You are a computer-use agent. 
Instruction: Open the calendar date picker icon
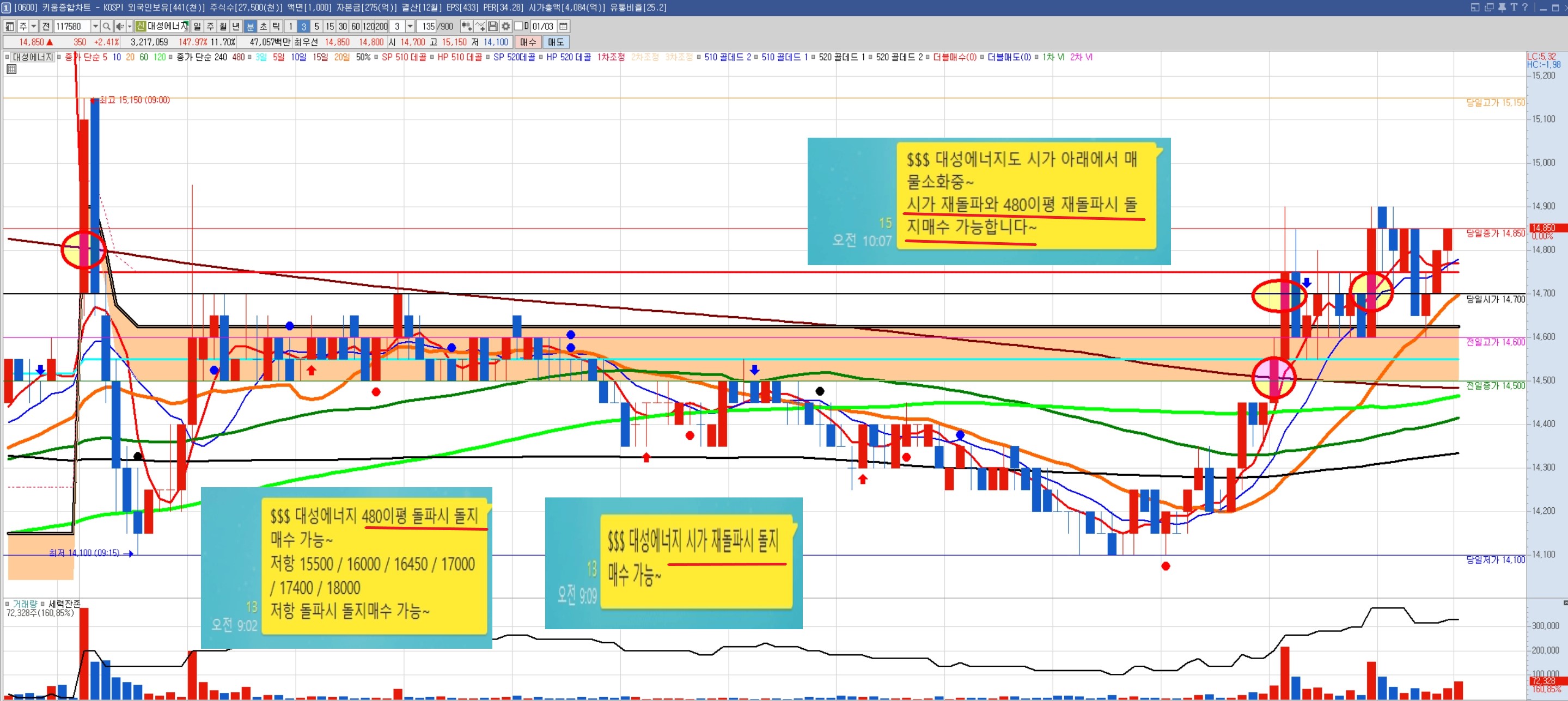[564, 26]
